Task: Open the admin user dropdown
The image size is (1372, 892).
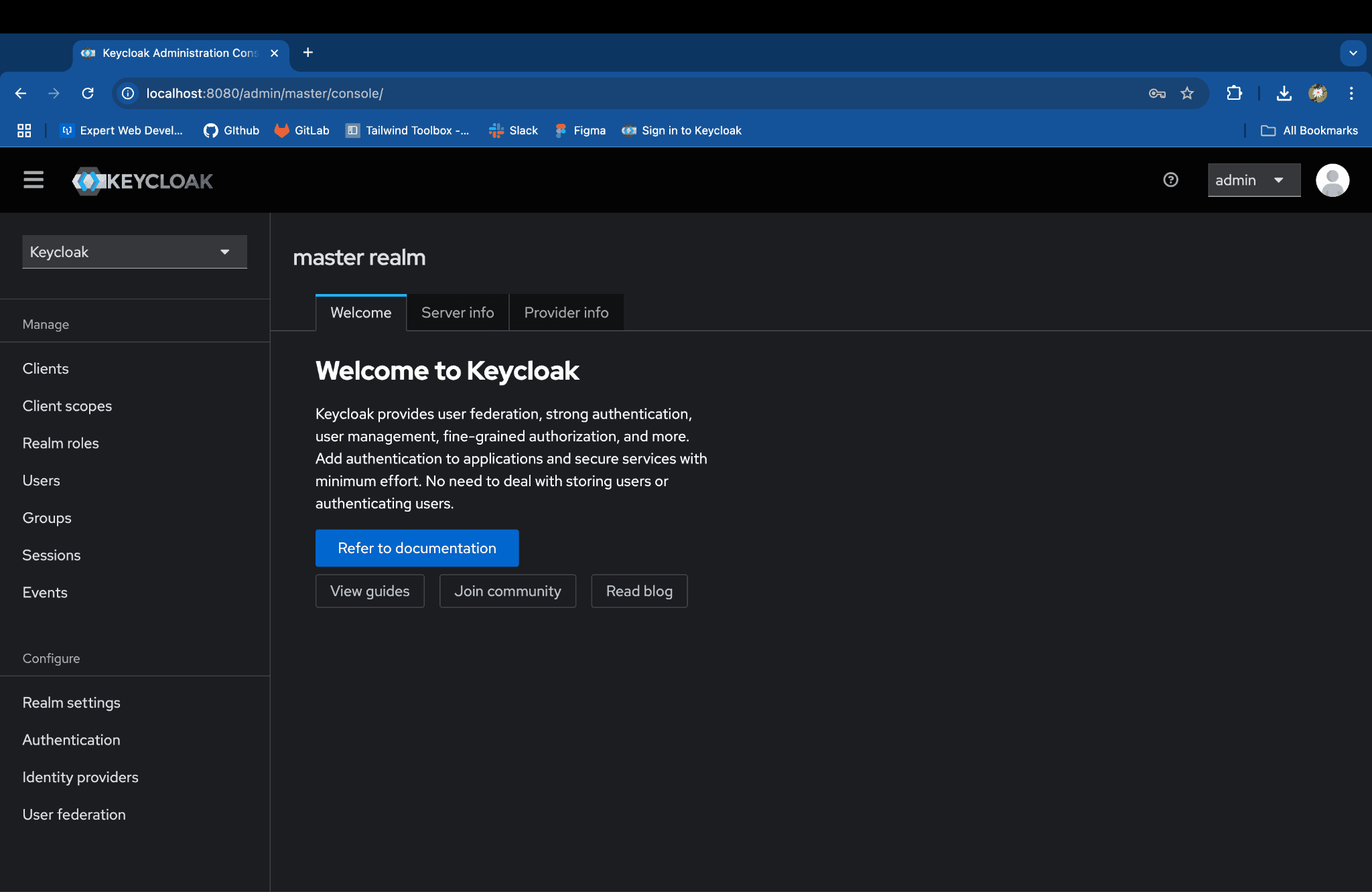Action: tap(1253, 180)
